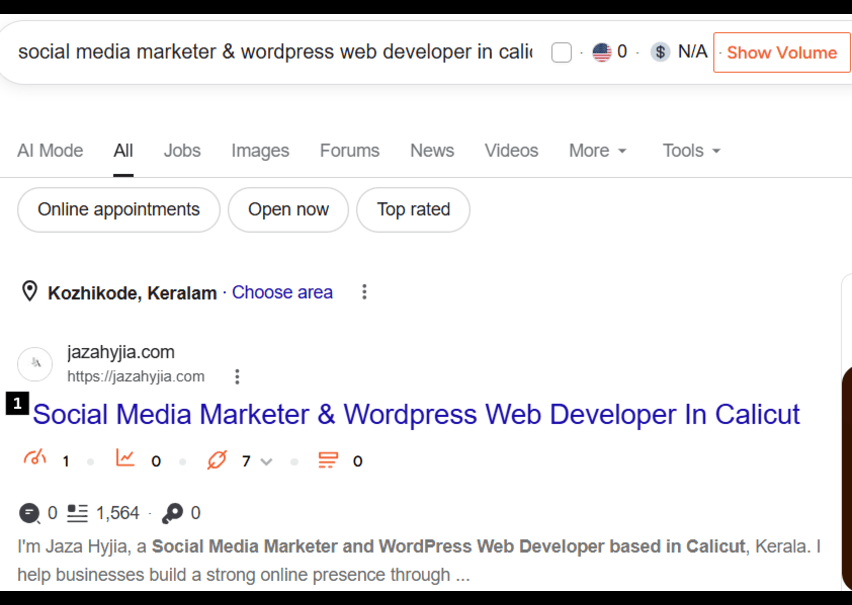Apply the Open now filter chip
This screenshot has width=852, height=605.
click(288, 210)
